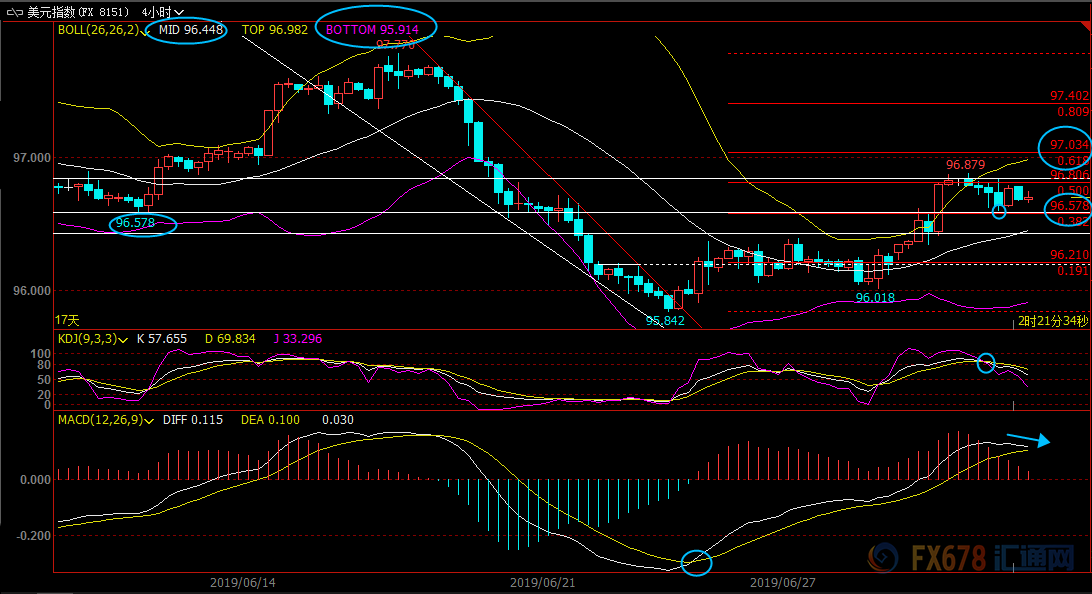Click the FX678 汇通网 logo
Screen dimensions: 1092x594
pos(971,558)
